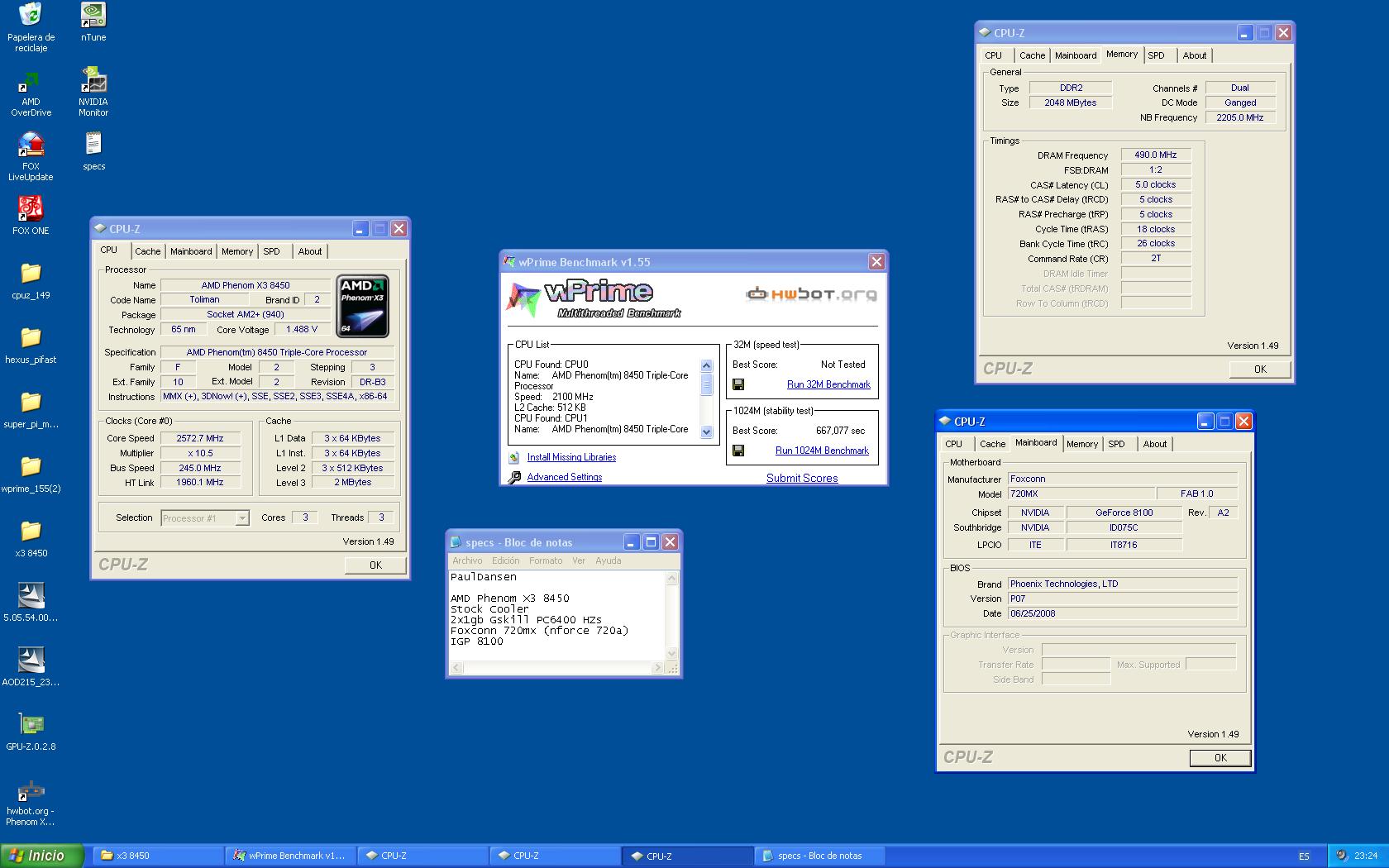The width and height of the screenshot is (1389, 868).
Task: Click the ES language indicator in taskbar
Action: (1304, 856)
